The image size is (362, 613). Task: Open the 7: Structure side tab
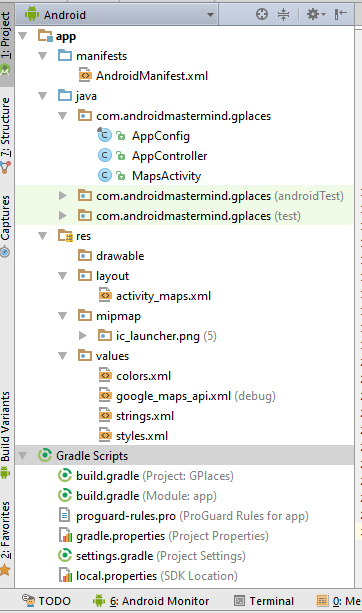tap(6, 135)
